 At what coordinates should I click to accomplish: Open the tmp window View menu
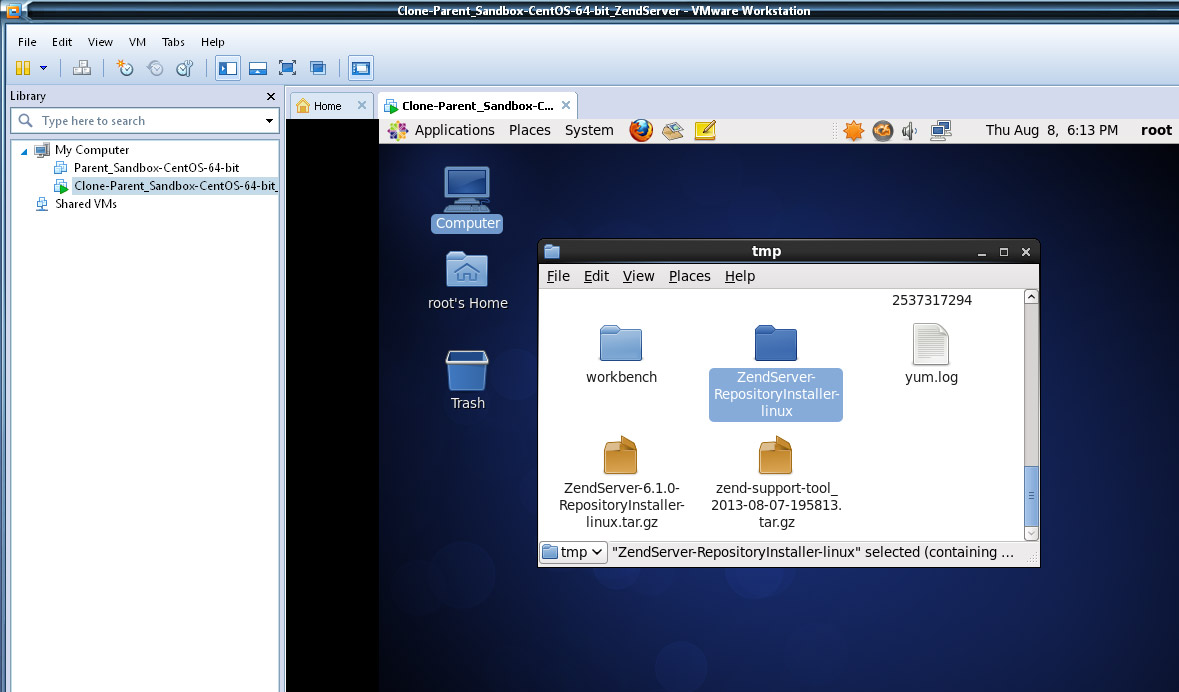[638, 276]
